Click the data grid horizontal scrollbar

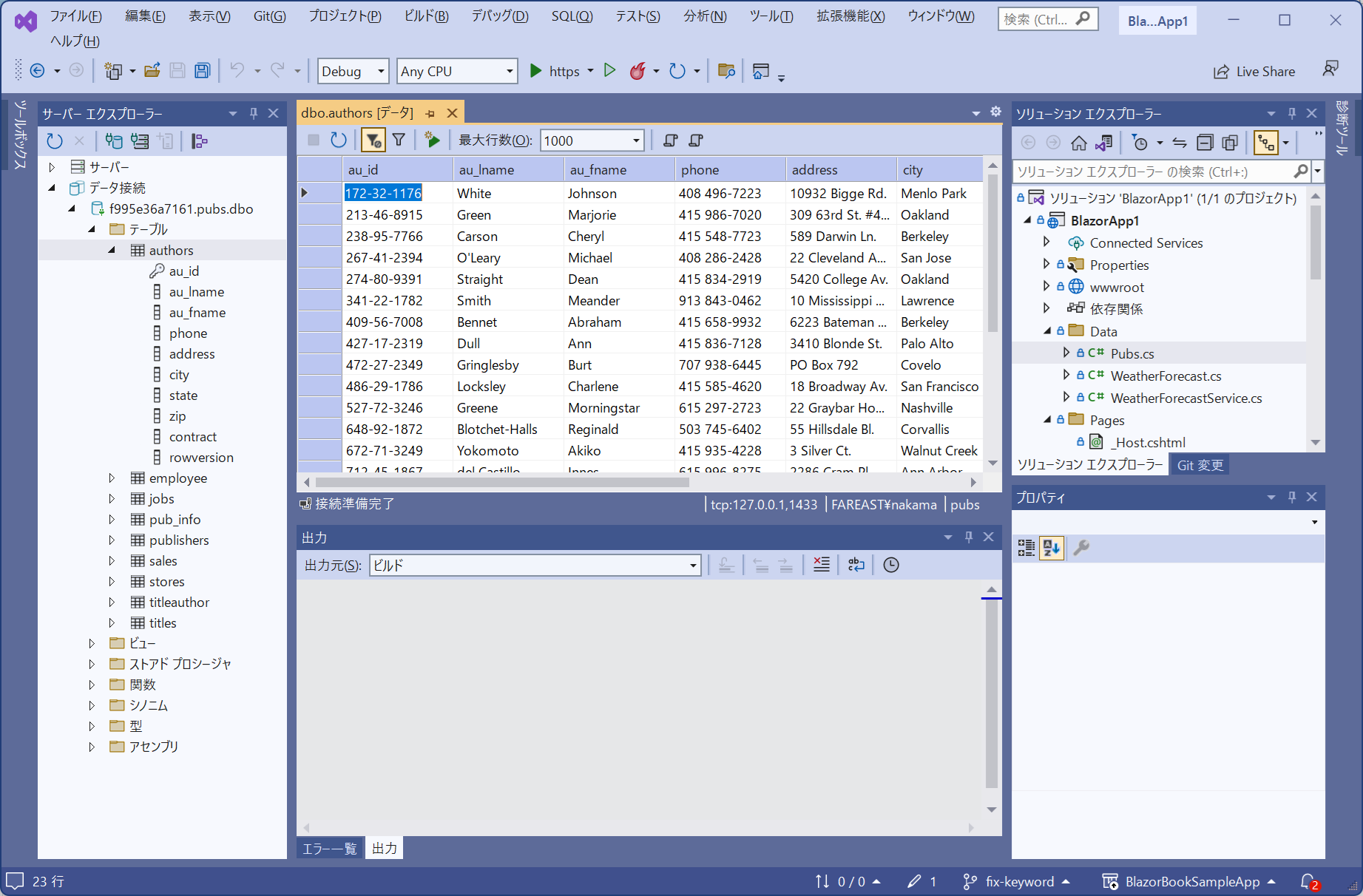(x=501, y=482)
